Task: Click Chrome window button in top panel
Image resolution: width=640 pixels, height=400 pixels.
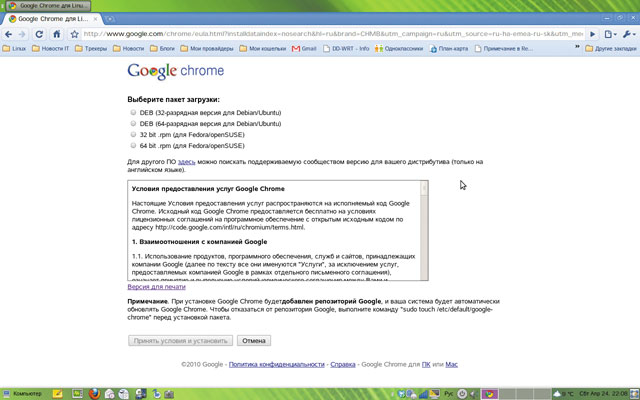Action: (x=48, y=6)
